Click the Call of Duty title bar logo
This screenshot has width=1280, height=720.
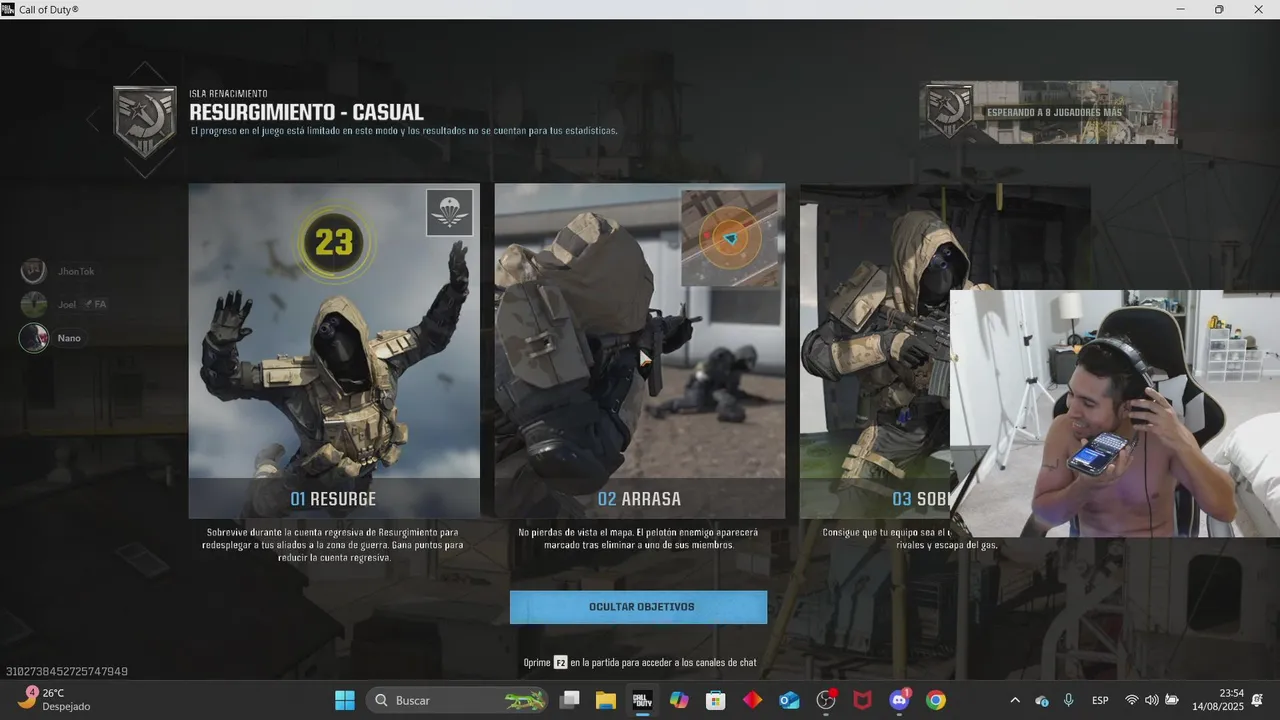pos(8,9)
